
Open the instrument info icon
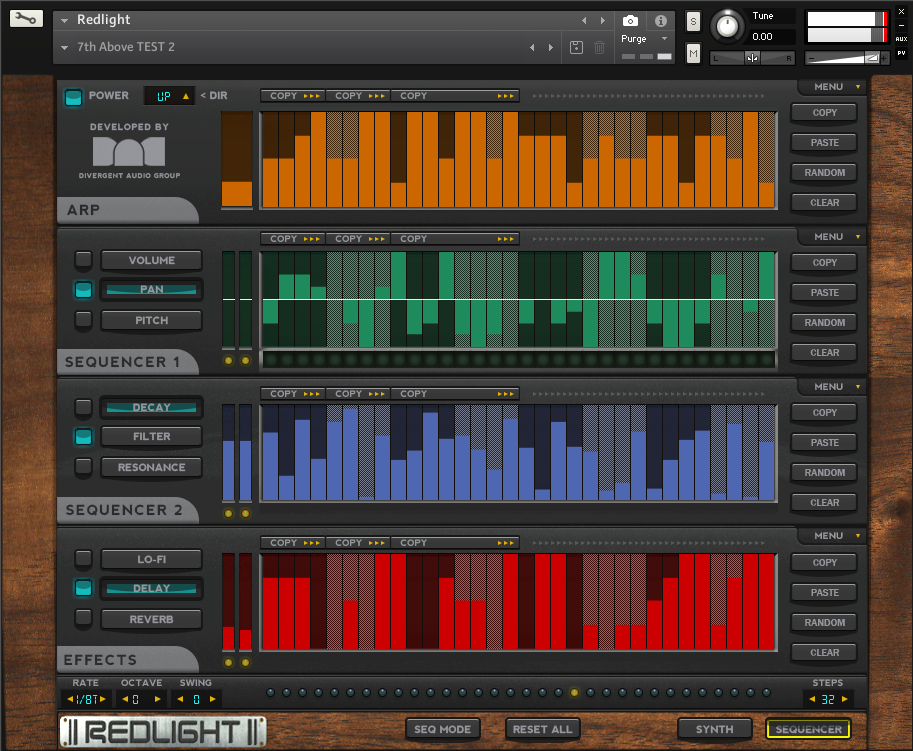660,21
